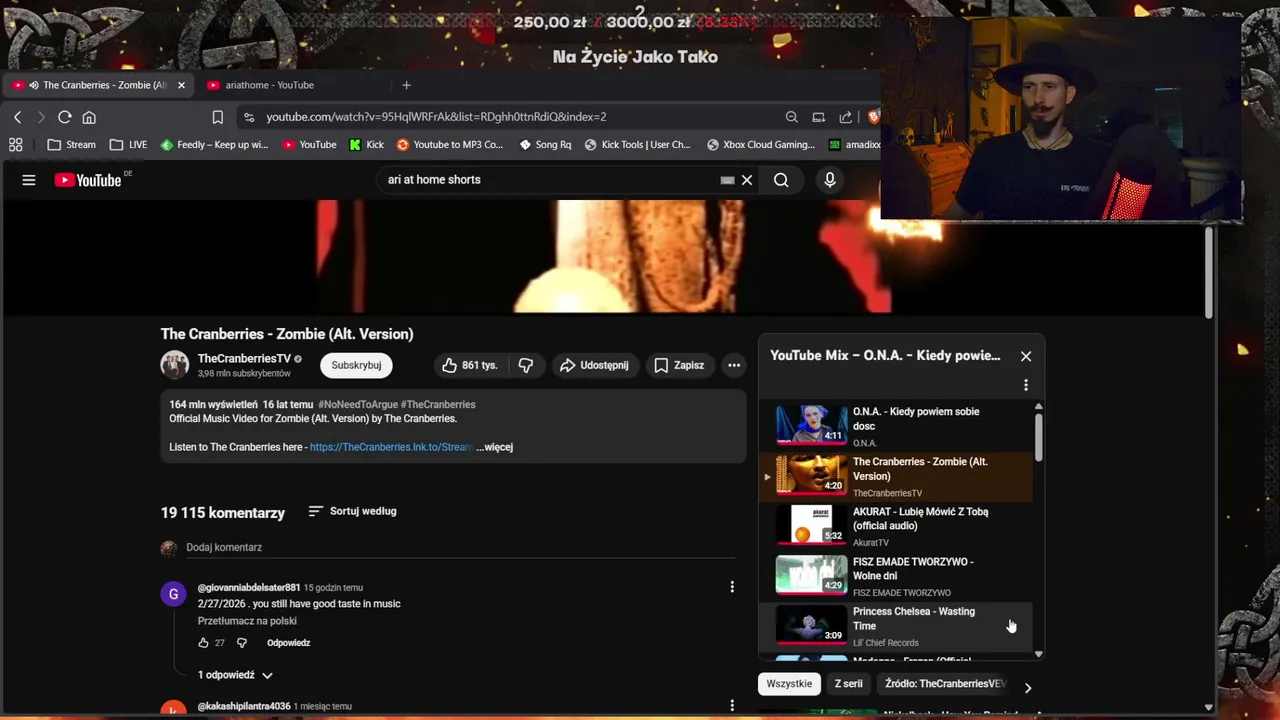This screenshot has width=1280, height=720.
Task: Click the Dodaj komentarz input field
Action: click(460, 548)
